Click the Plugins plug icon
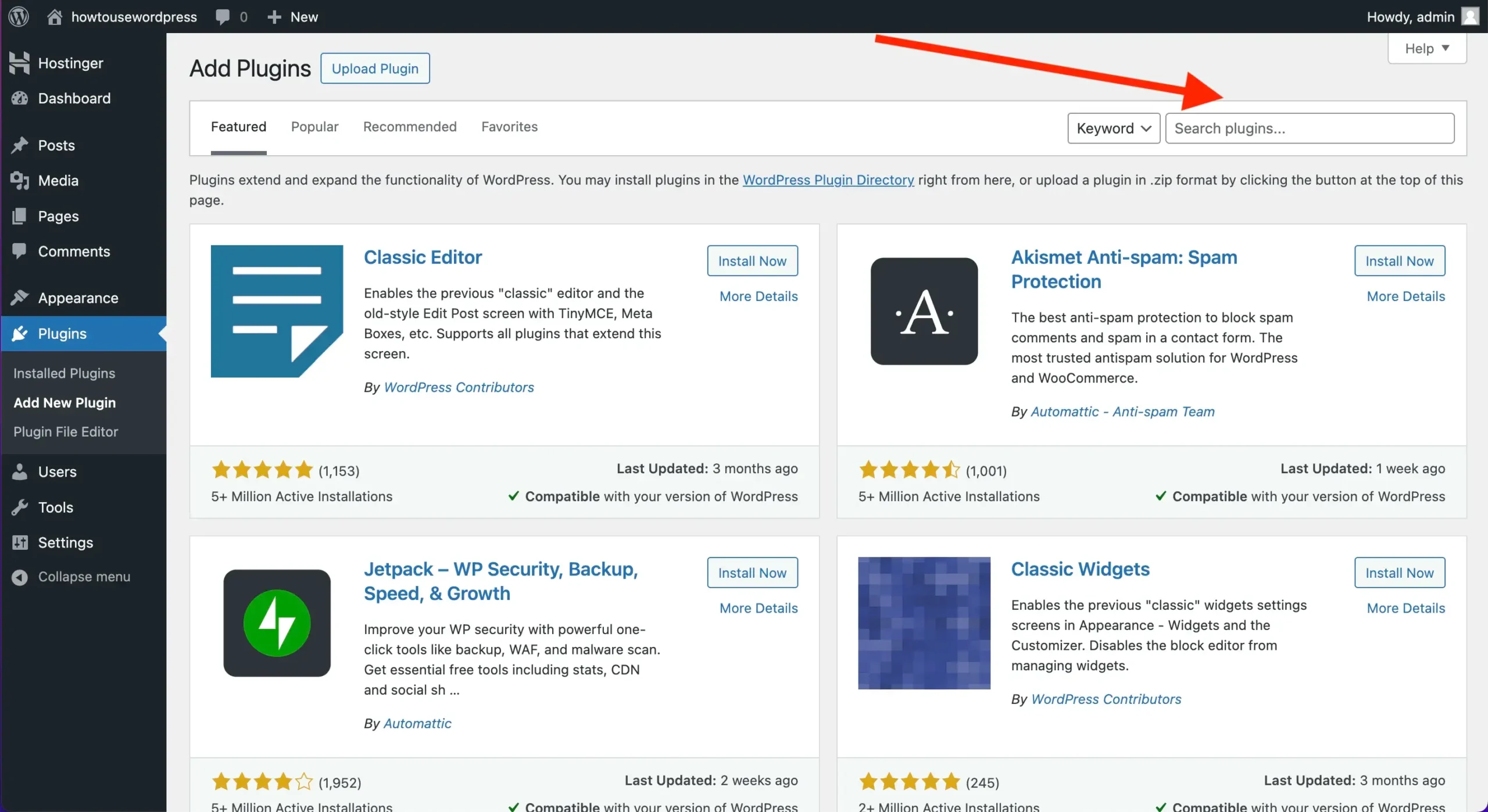Screen dimensions: 1488x812 (19, 334)
